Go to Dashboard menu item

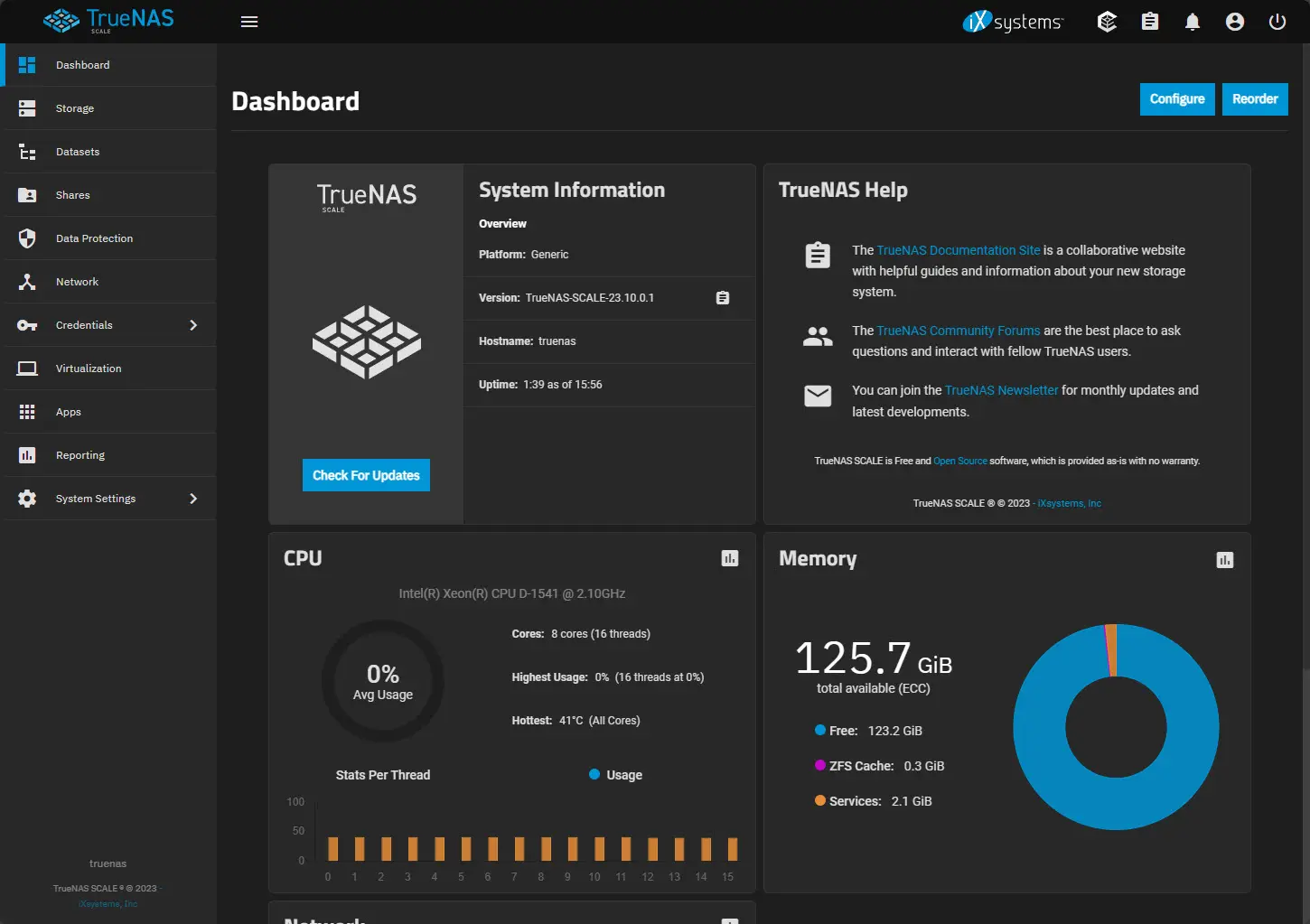[x=108, y=65]
